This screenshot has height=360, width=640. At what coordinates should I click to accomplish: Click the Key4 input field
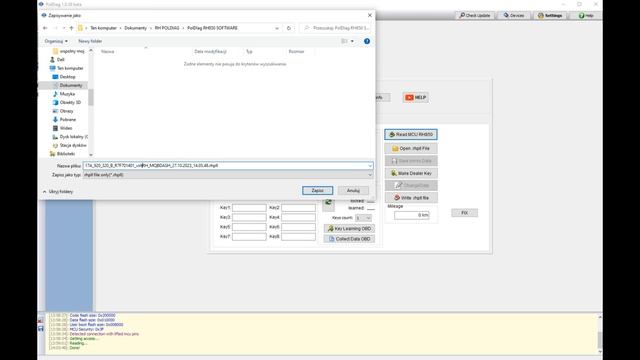[298, 217]
